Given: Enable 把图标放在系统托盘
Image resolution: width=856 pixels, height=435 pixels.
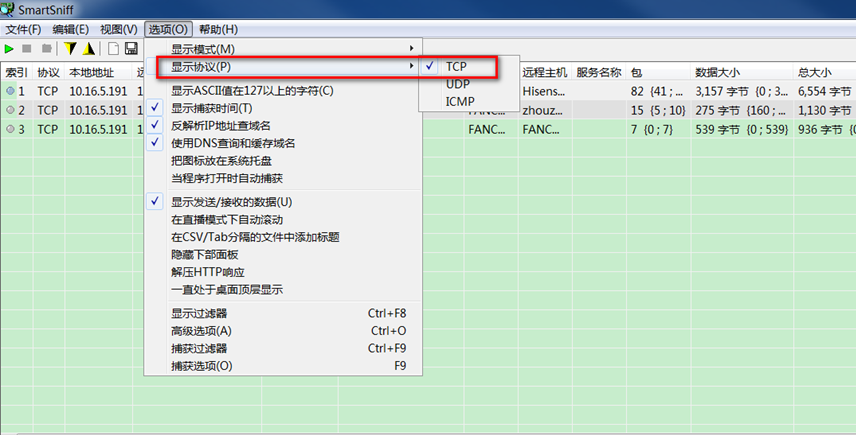Looking at the screenshot, I should (283, 160).
